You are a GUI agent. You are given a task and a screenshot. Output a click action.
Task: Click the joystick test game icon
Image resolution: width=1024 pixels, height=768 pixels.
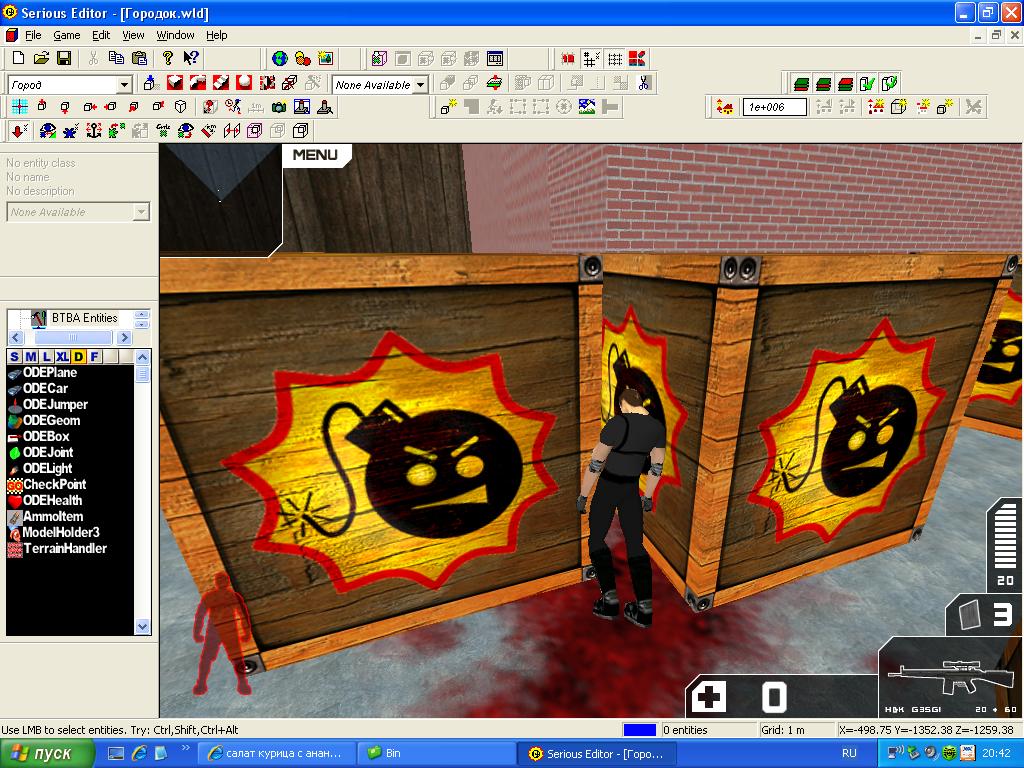(x=325, y=107)
